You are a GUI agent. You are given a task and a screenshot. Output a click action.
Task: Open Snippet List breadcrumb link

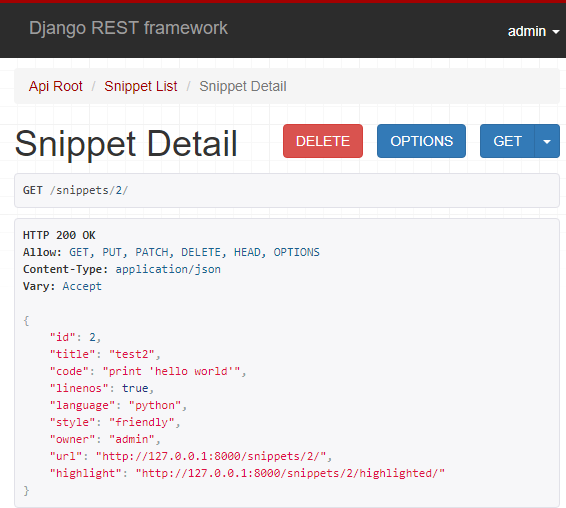click(141, 86)
